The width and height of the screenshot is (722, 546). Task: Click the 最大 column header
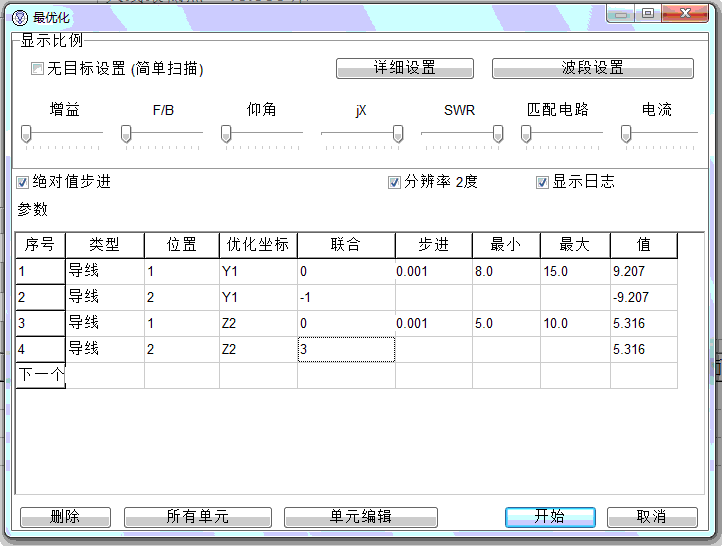pyautogui.click(x=576, y=245)
